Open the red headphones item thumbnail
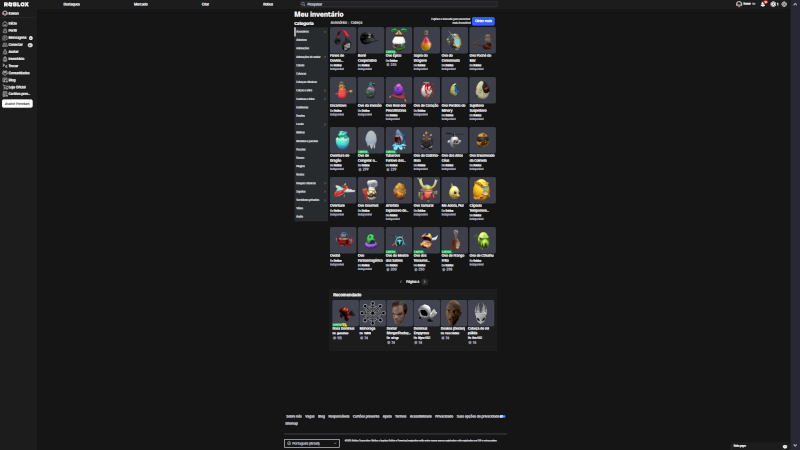 point(343,40)
